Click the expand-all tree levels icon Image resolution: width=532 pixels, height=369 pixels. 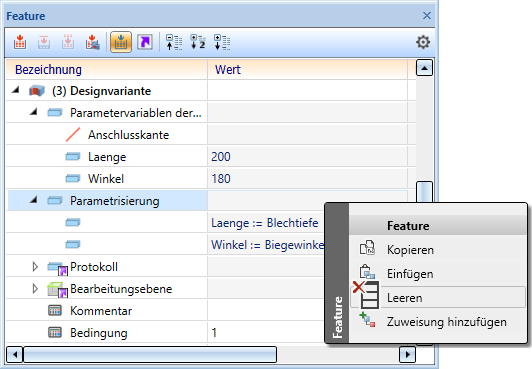pos(222,42)
